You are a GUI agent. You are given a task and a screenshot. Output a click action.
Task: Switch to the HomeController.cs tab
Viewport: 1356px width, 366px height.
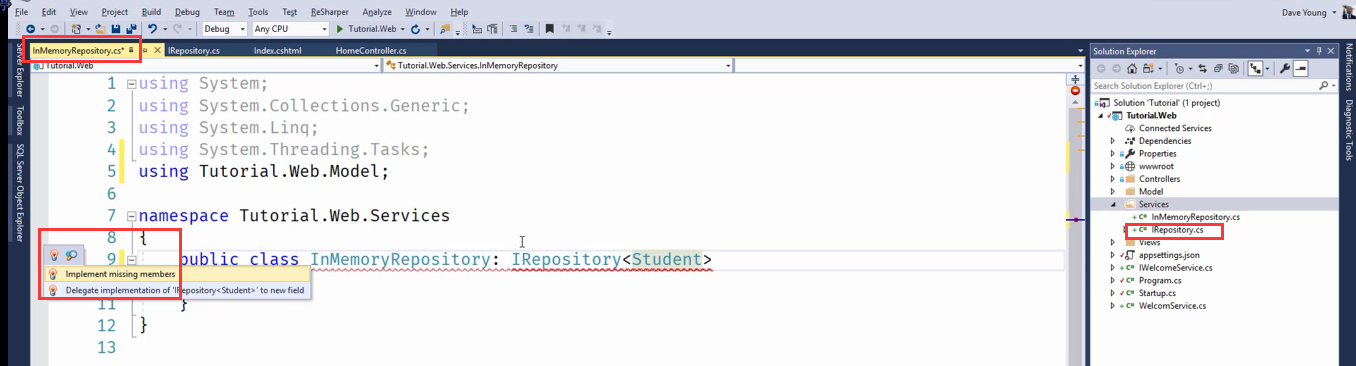(x=371, y=50)
